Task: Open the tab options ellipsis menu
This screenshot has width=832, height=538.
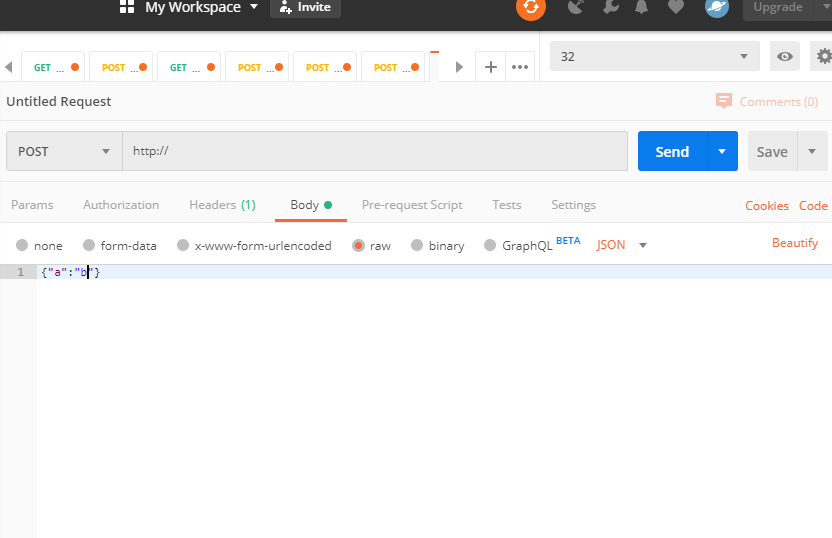Action: (x=520, y=67)
